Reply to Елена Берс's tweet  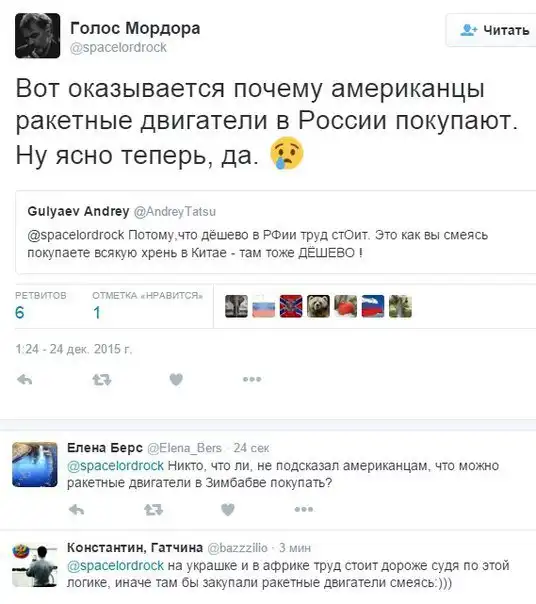point(76,510)
